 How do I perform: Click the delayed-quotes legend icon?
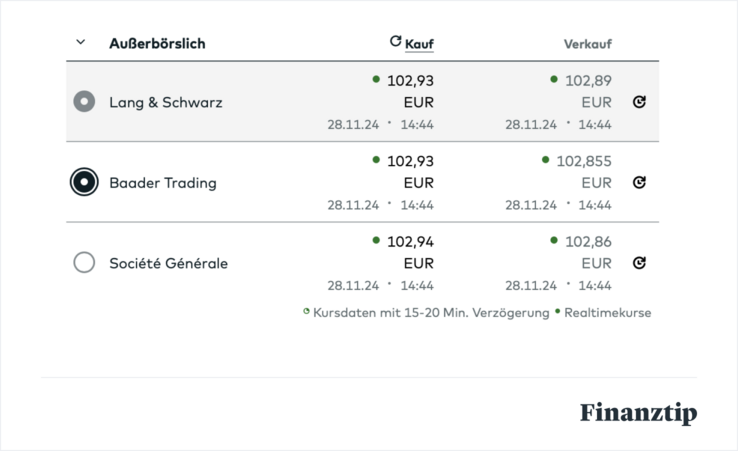coord(306,312)
